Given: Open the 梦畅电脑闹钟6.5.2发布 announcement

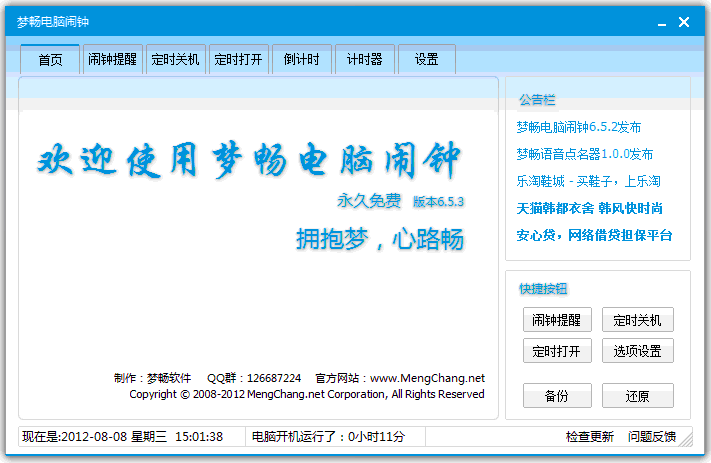Looking at the screenshot, I should click(579, 127).
